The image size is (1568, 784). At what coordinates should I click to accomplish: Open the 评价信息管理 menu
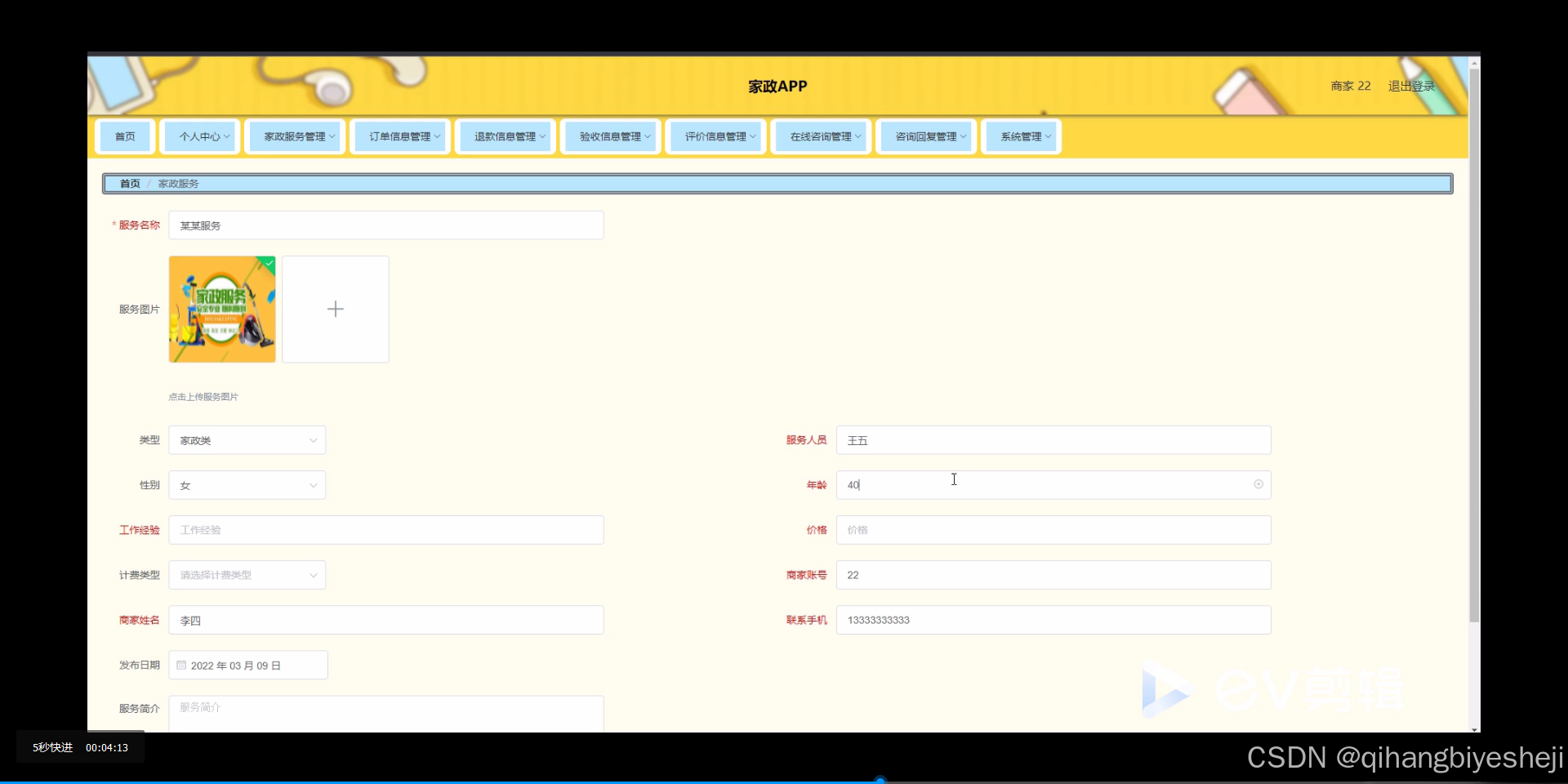(x=715, y=136)
